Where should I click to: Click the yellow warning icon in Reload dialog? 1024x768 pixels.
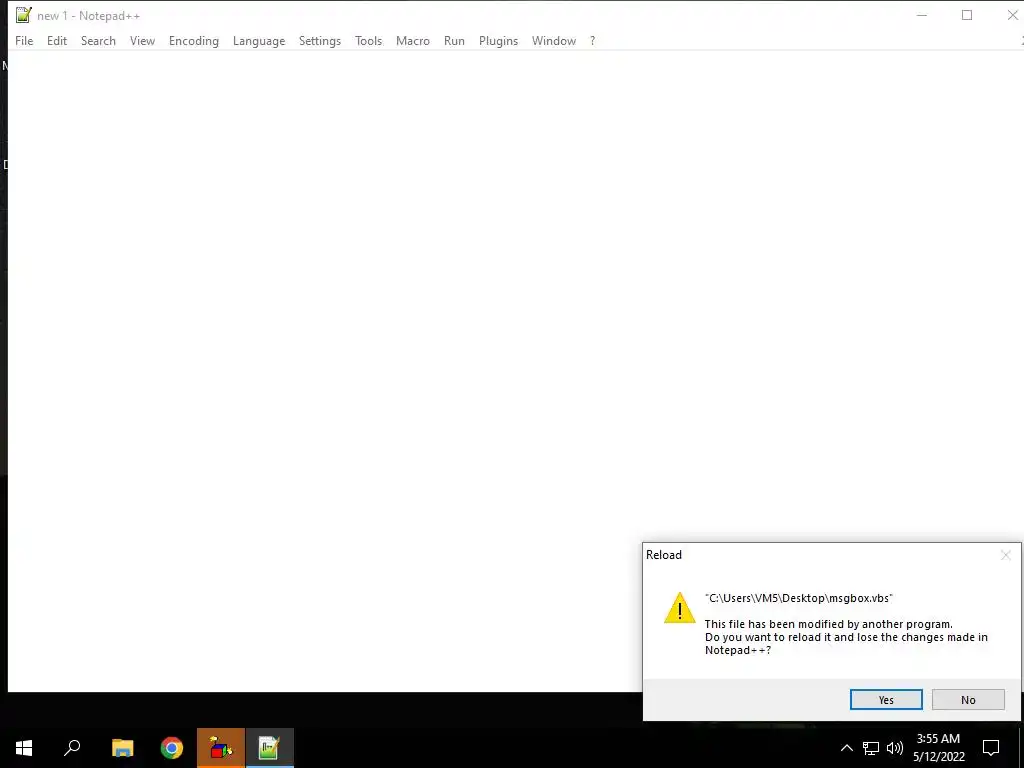679,607
